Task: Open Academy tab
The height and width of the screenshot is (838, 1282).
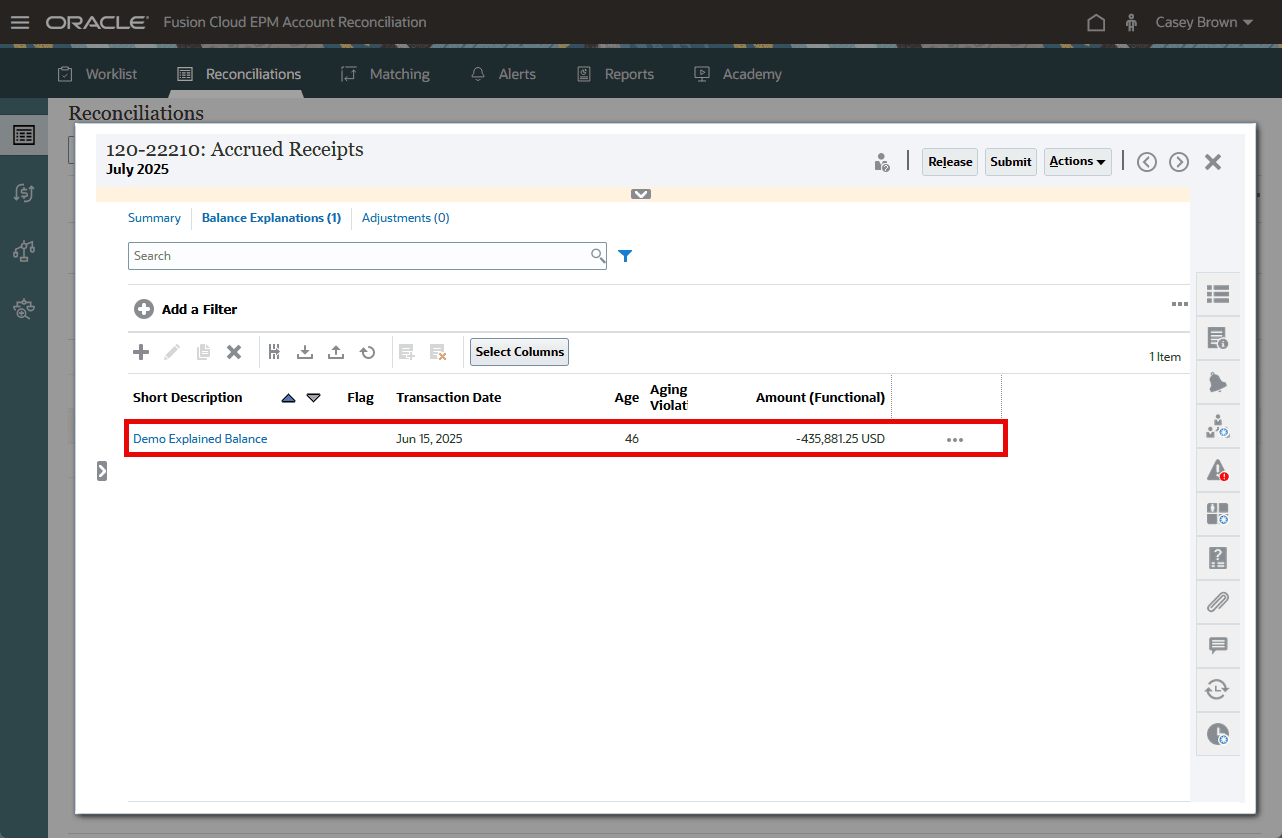Action: coord(738,74)
